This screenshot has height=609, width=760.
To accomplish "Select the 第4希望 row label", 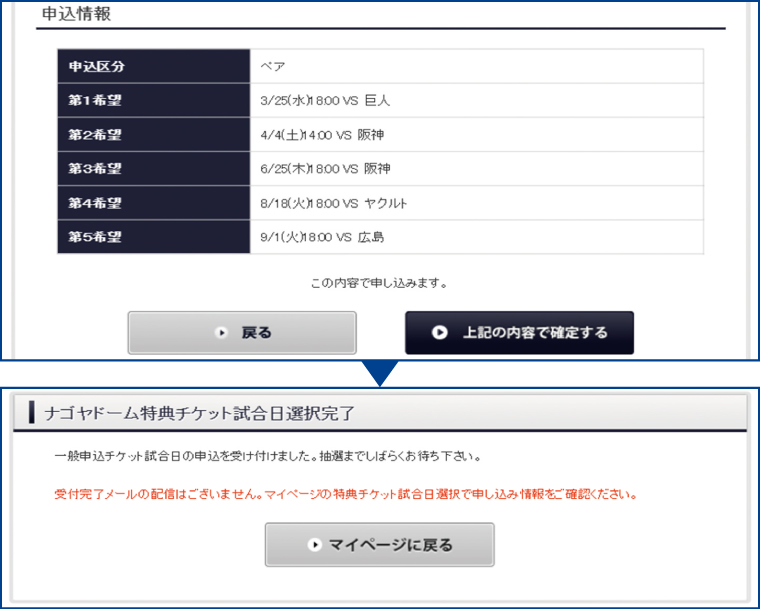I will pyautogui.click(x=154, y=203).
